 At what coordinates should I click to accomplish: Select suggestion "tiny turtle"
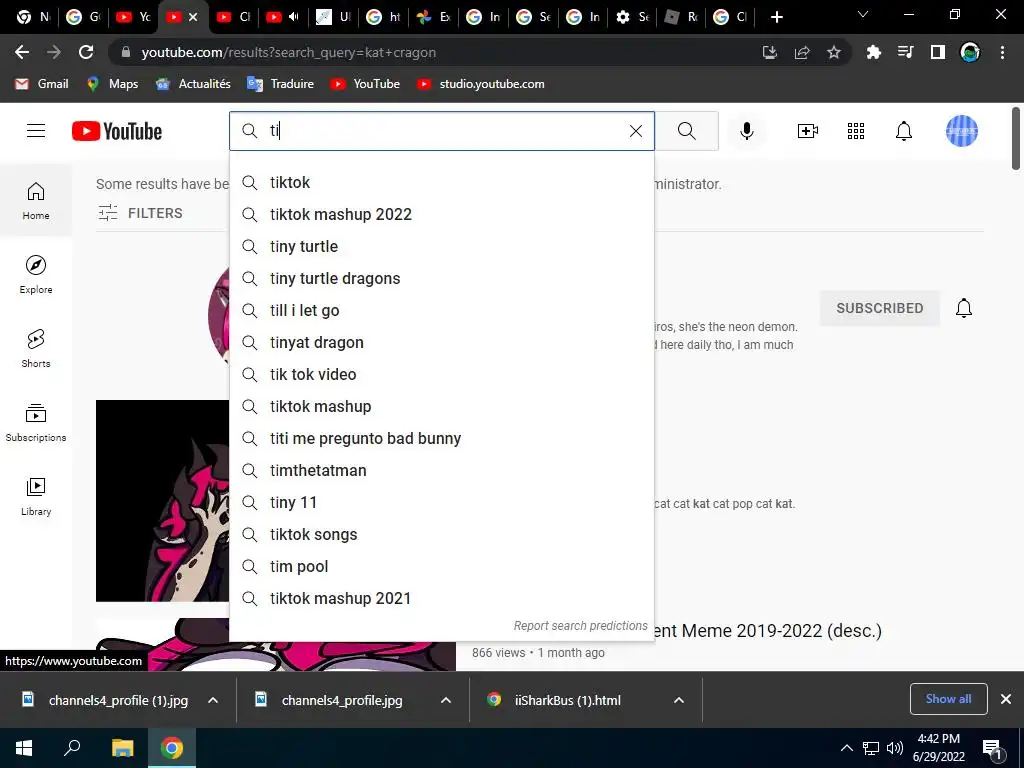441,246
